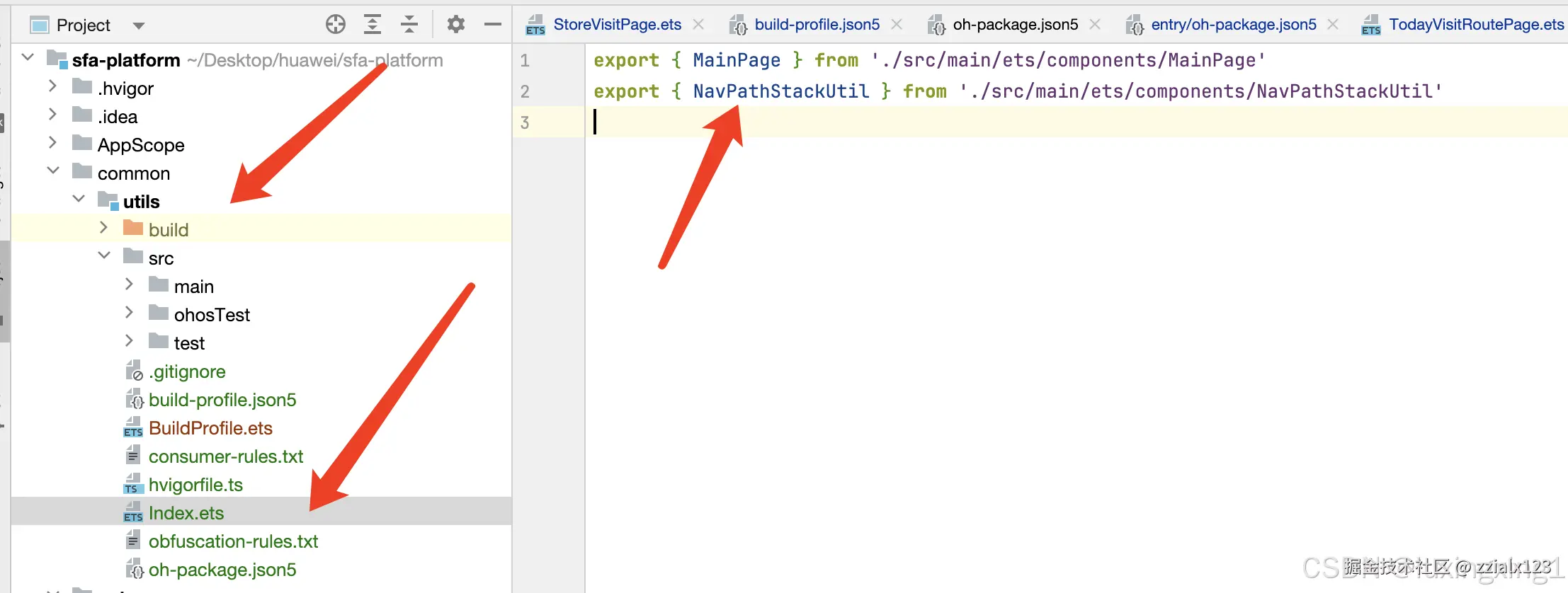Open BuildProfile.ets file

tap(210, 428)
